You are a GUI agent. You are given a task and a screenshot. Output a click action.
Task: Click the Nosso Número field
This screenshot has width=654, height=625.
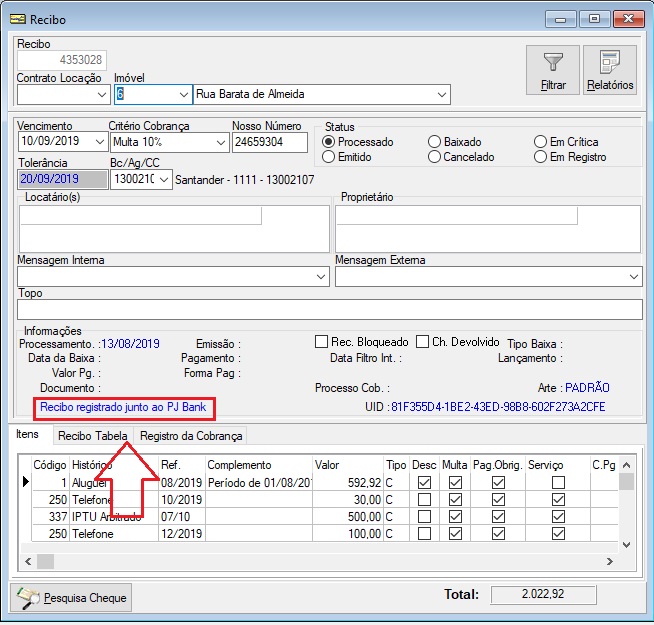pyautogui.click(x=269, y=142)
